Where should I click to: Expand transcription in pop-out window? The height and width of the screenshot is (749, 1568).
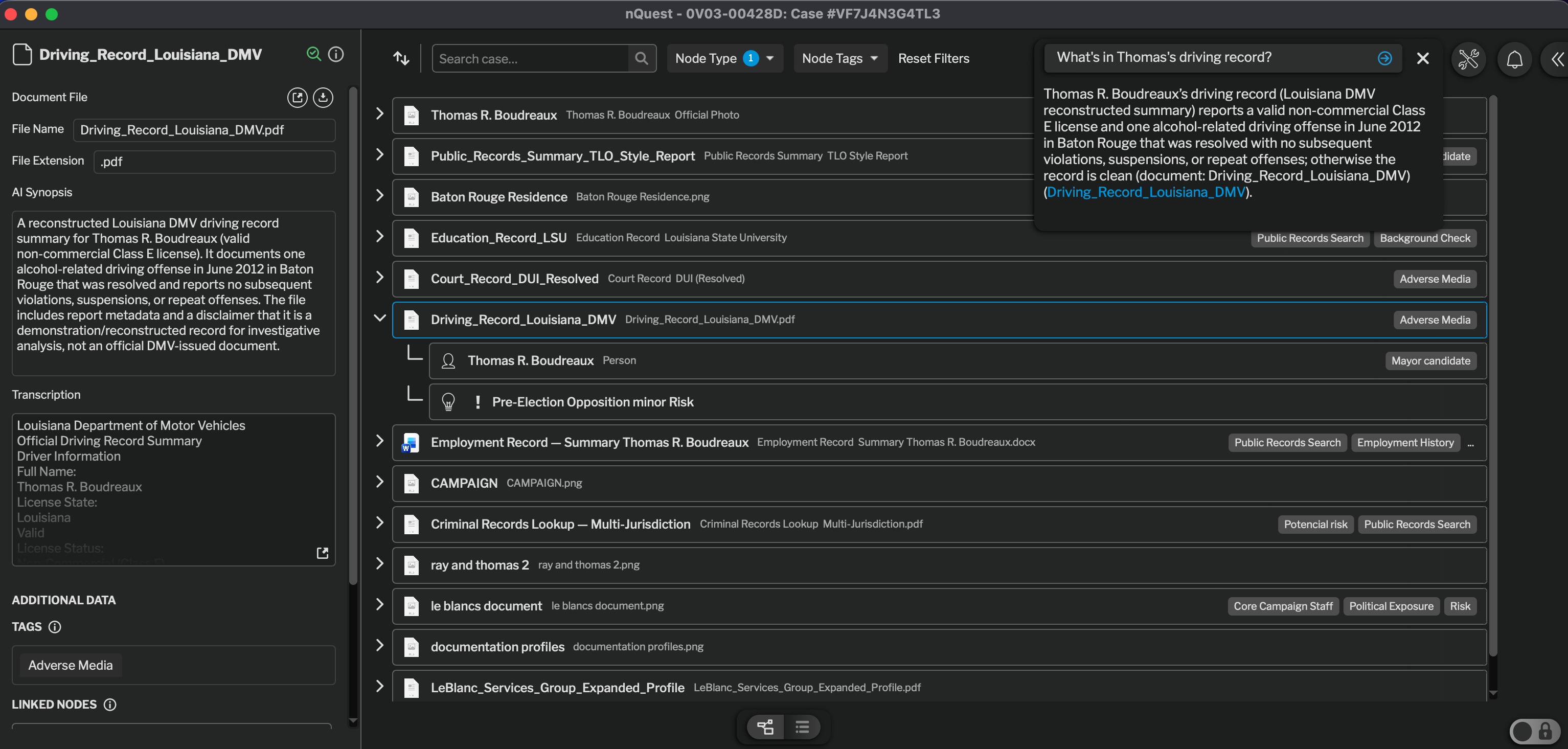point(323,552)
